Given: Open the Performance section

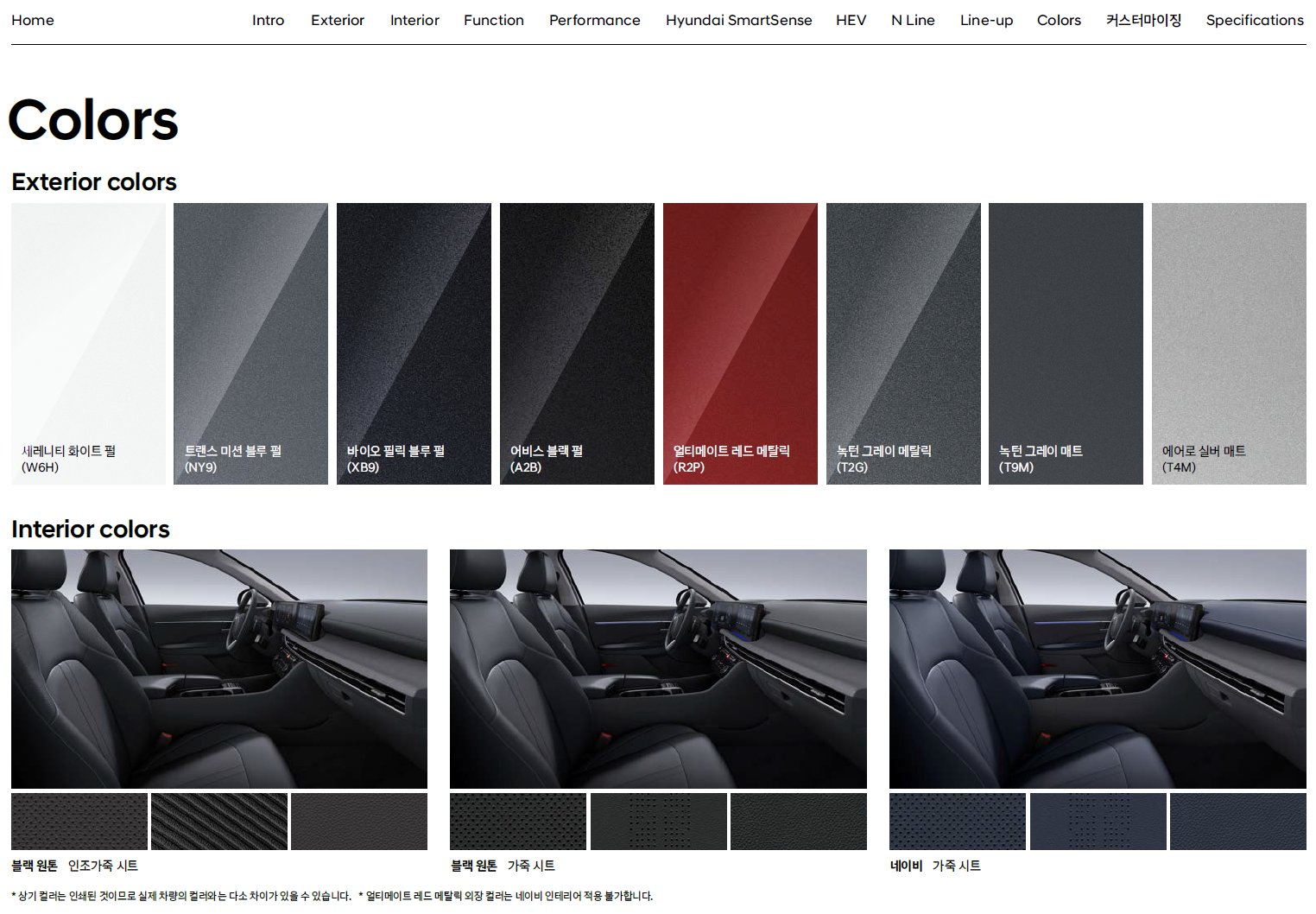Looking at the screenshot, I should pyautogui.click(x=595, y=20).
